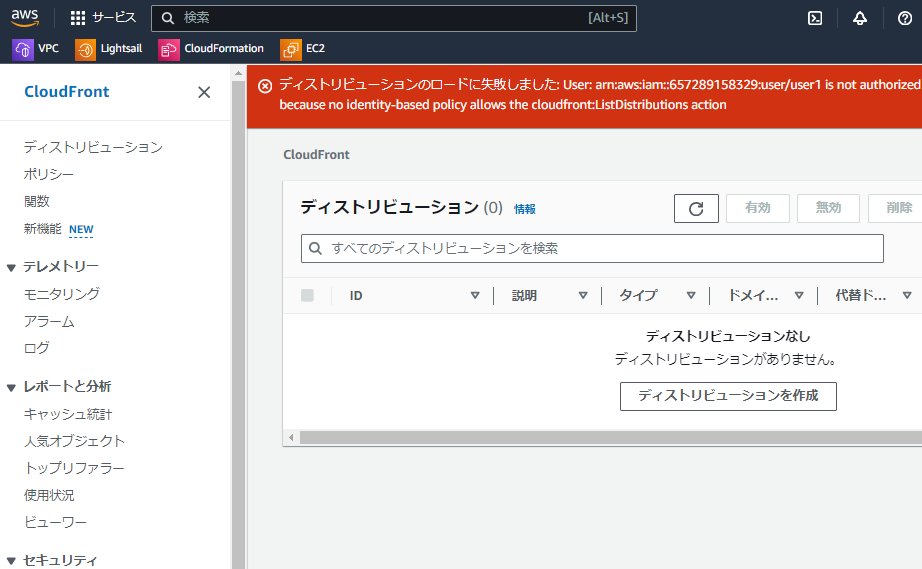Open the EC2 shortcut icon
The image size is (922, 569).
(x=290, y=49)
